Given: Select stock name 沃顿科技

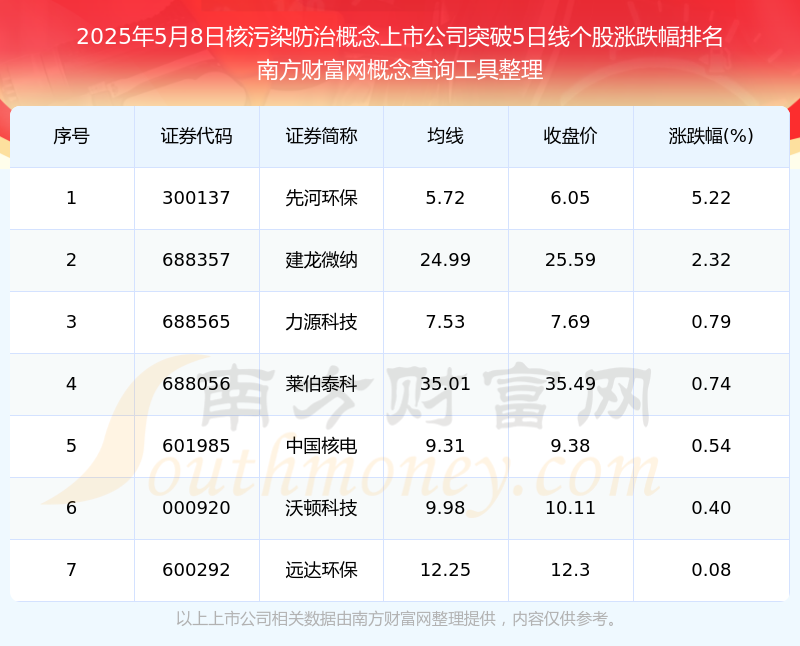Looking at the screenshot, I should point(321,508).
